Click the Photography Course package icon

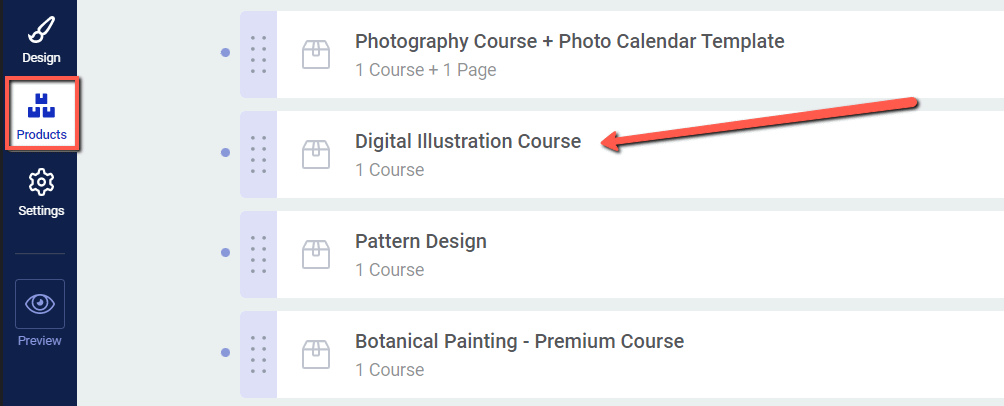tap(316, 55)
